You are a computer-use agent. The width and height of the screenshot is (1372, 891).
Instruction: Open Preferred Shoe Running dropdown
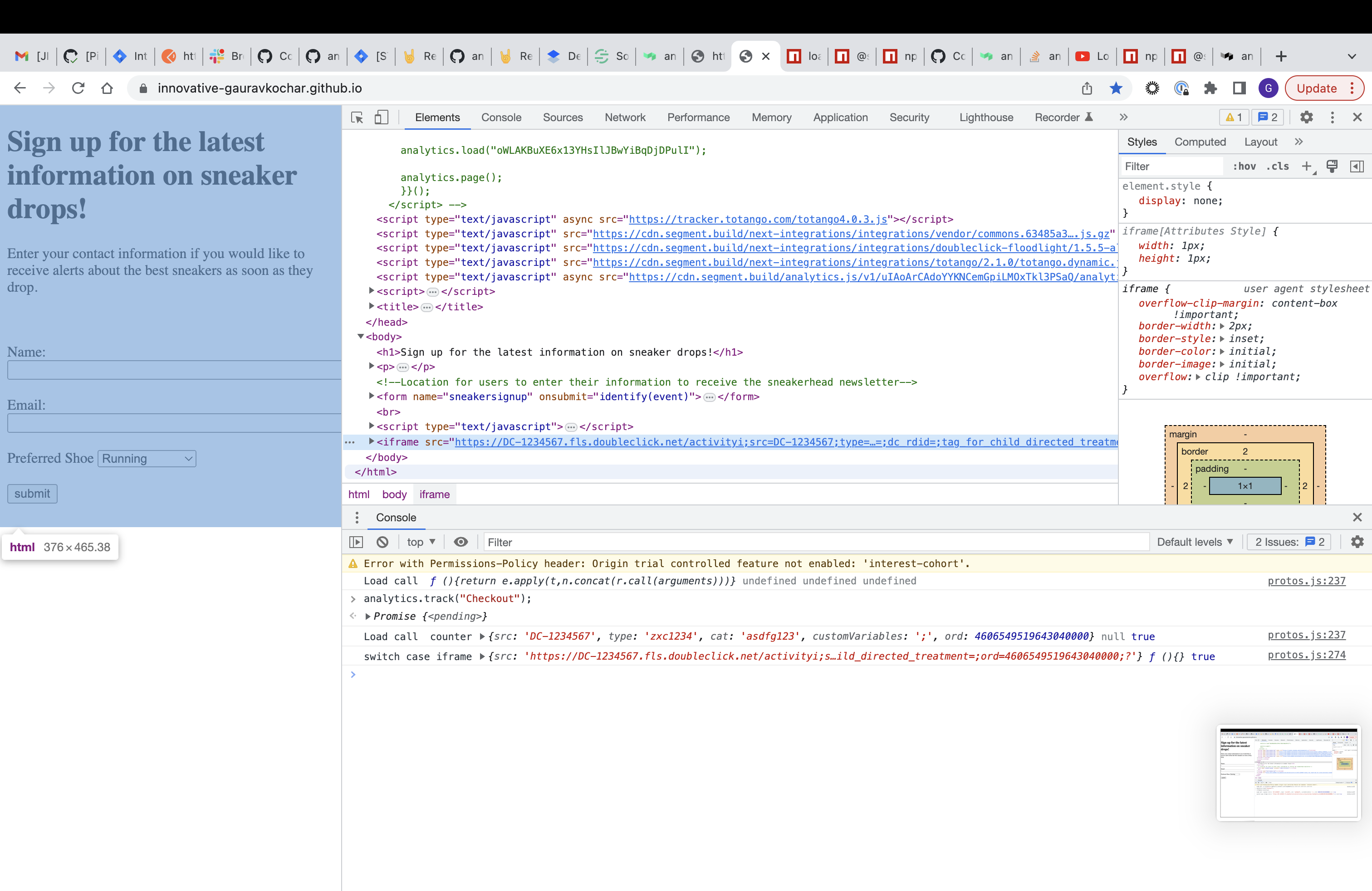147,459
